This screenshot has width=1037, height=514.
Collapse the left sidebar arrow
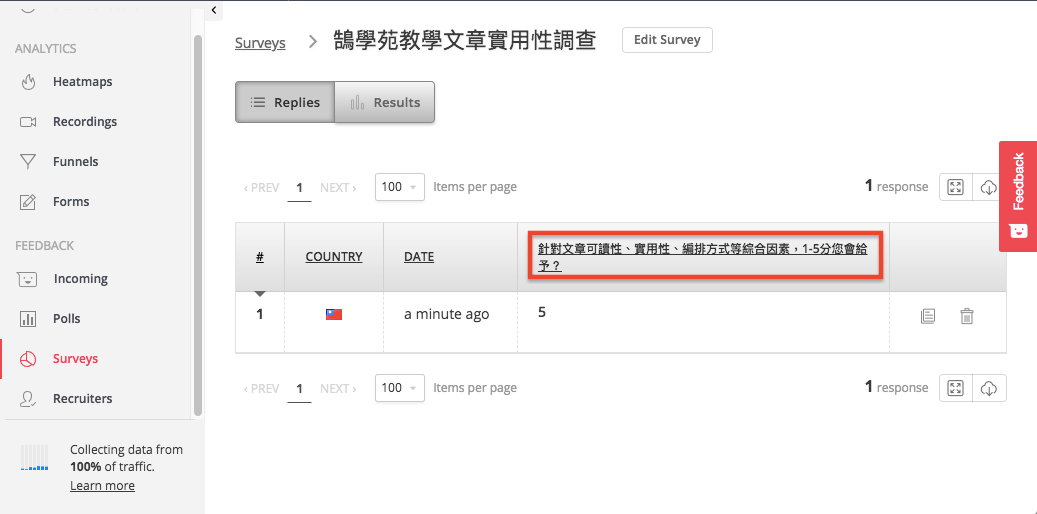[214, 10]
